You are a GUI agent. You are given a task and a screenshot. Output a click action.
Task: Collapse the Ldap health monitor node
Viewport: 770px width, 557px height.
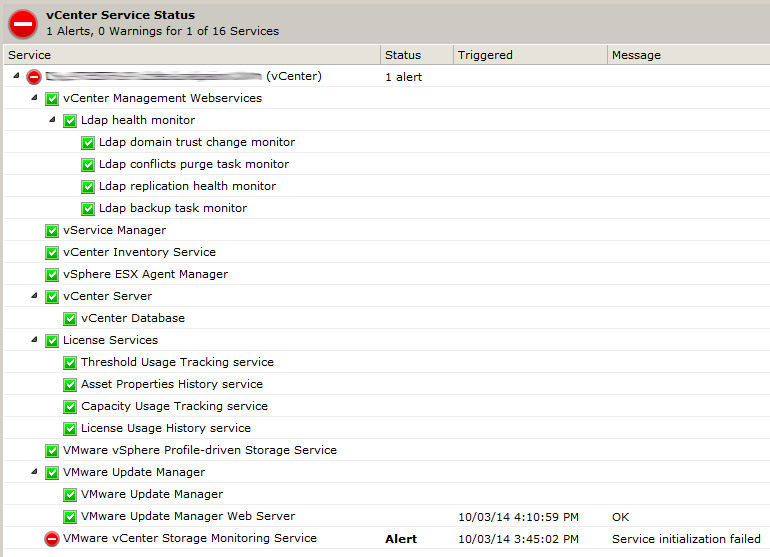(x=52, y=119)
